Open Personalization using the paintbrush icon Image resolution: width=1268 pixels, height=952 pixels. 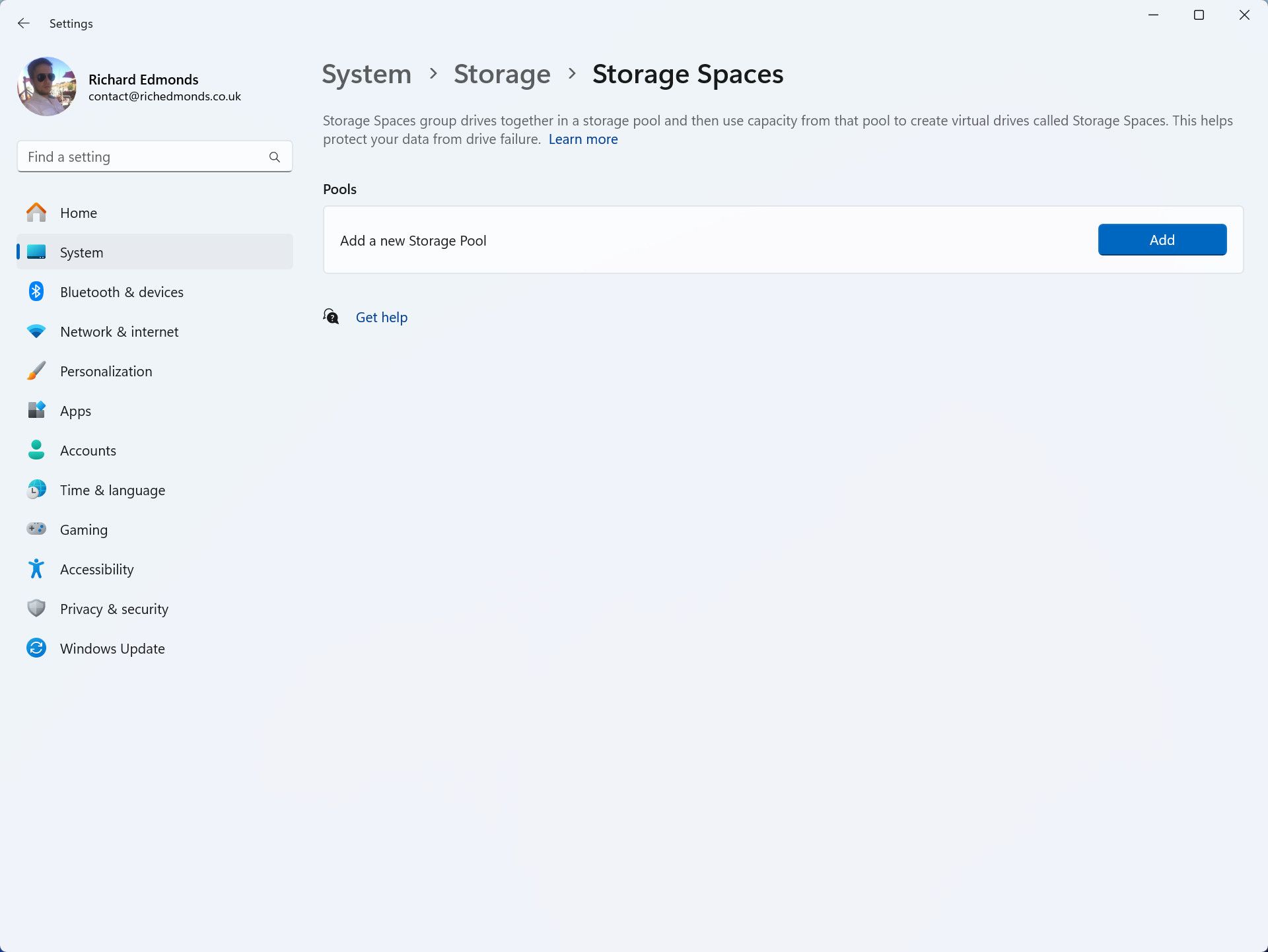tap(36, 370)
